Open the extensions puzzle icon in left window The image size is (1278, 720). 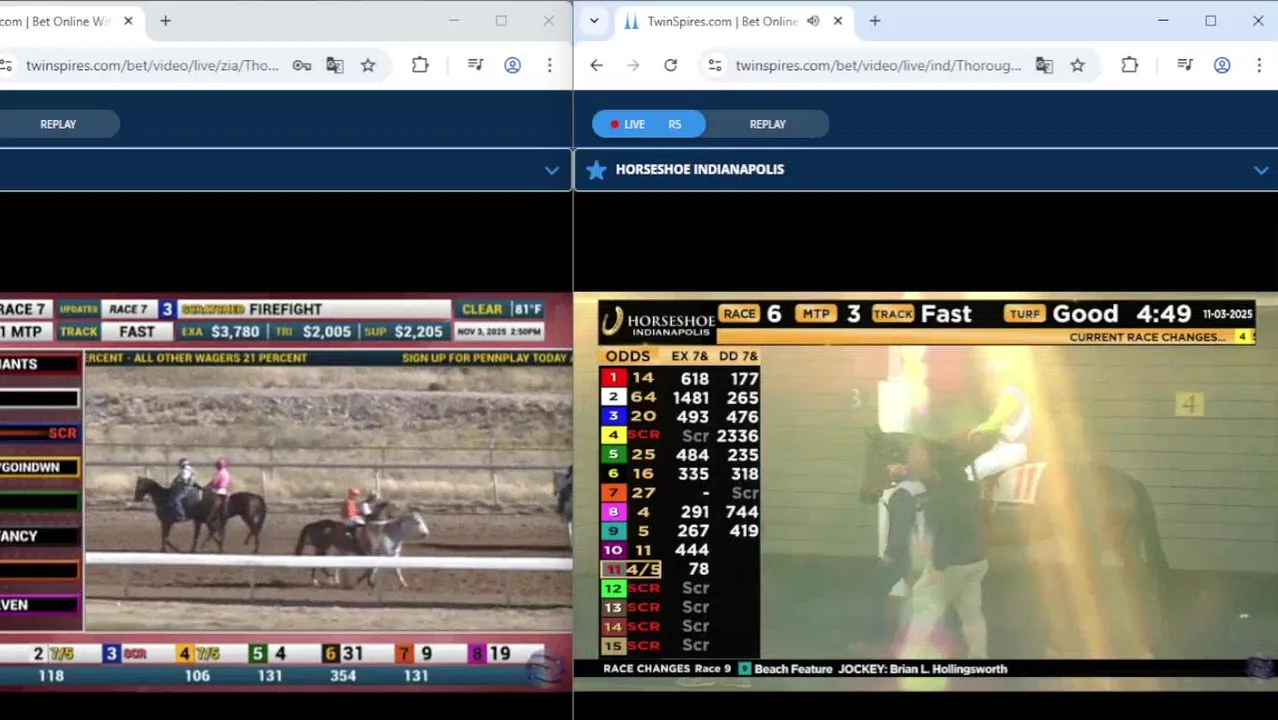pos(420,65)
